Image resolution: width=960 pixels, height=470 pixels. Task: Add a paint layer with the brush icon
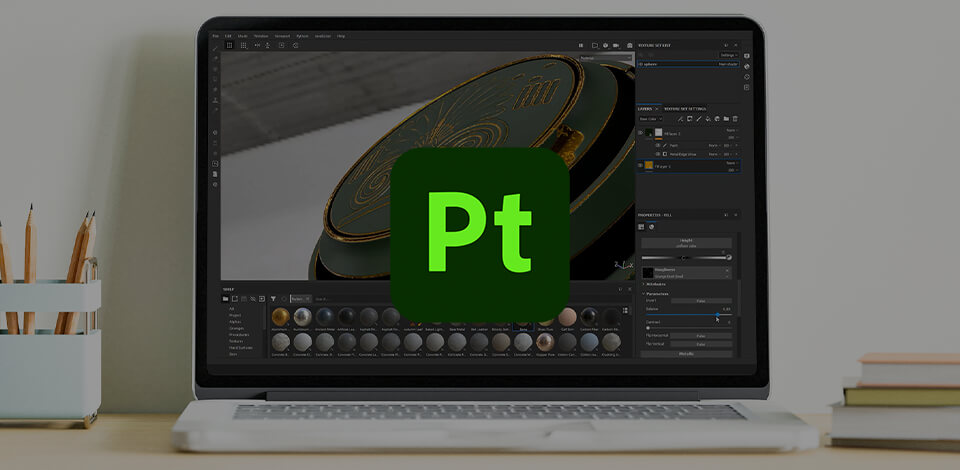click(699, 119)
